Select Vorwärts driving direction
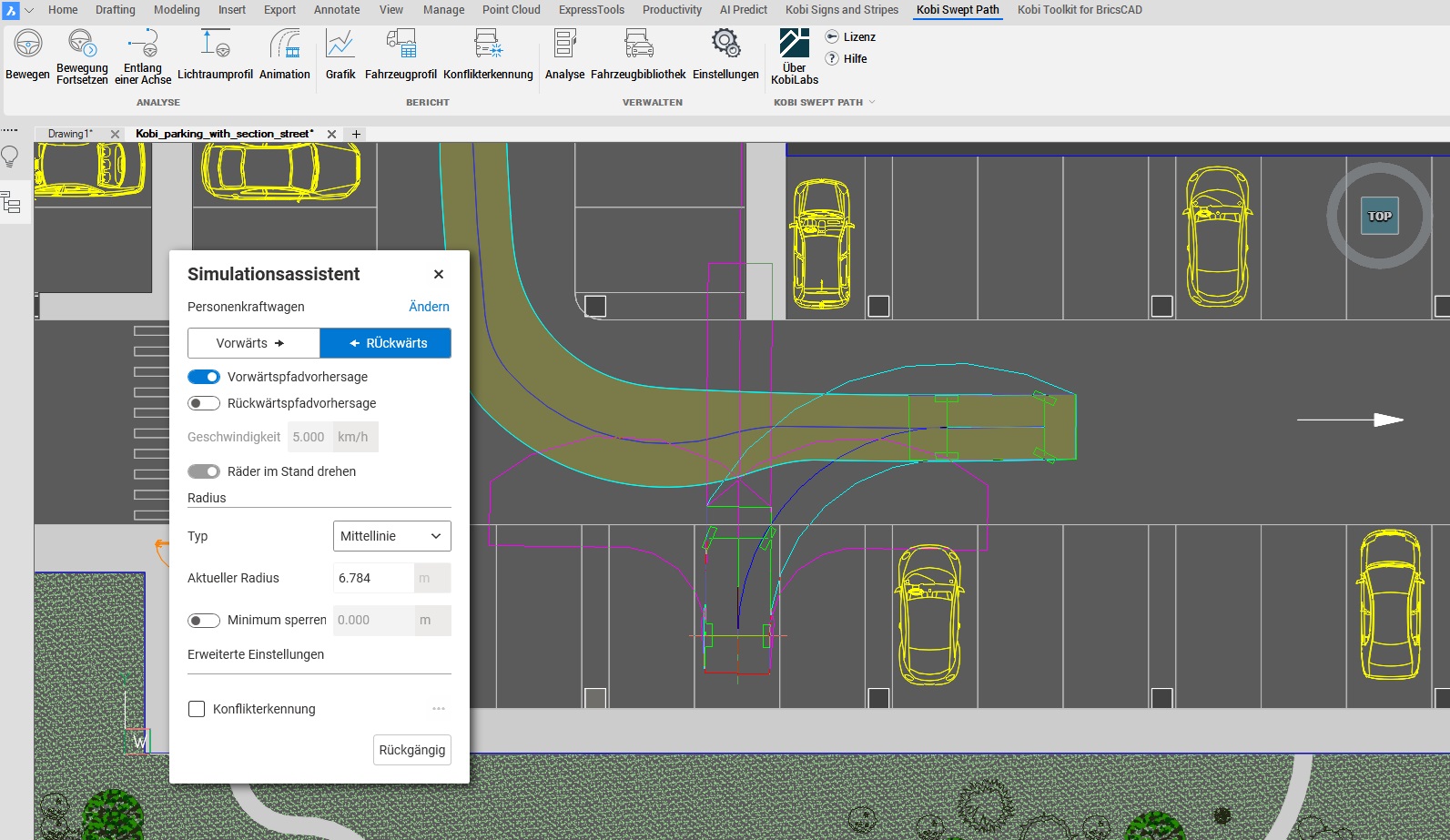The width and height of the screenshot is (1450, 840). coord(254,343)
